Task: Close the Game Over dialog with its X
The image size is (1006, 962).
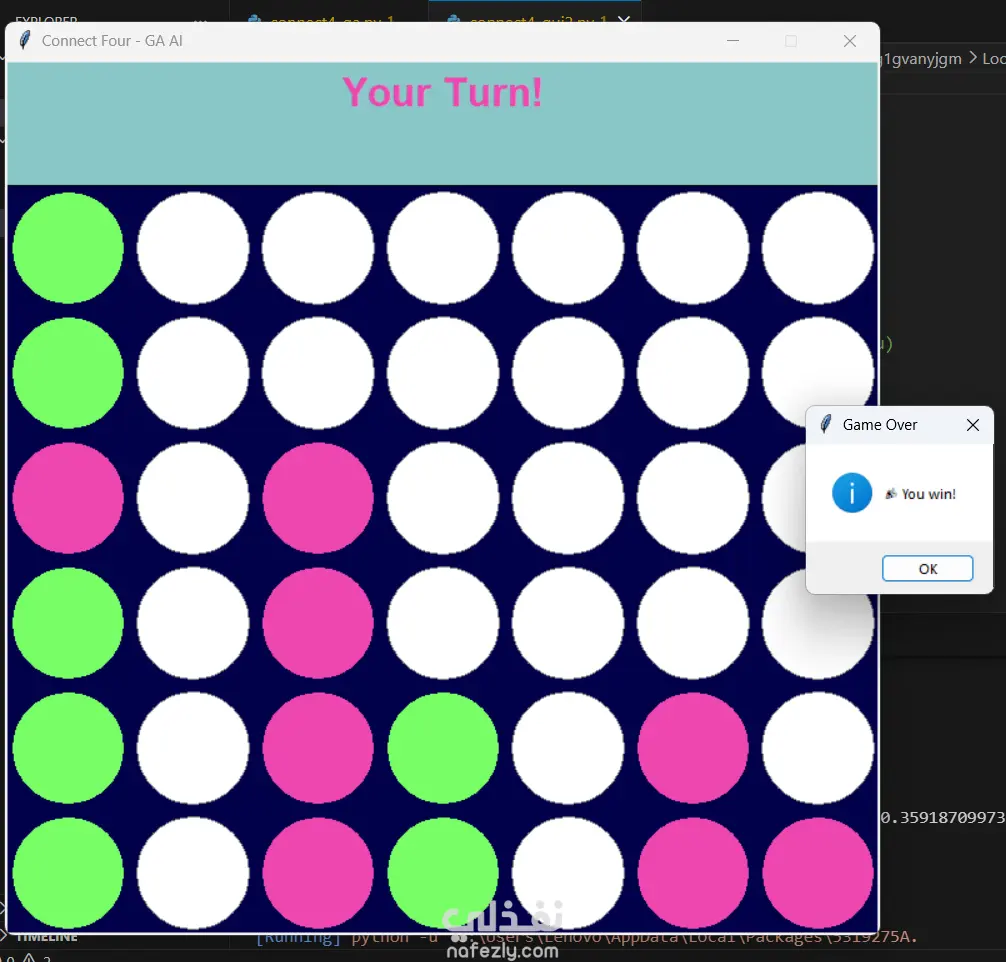Action: (x=973, y=425)
